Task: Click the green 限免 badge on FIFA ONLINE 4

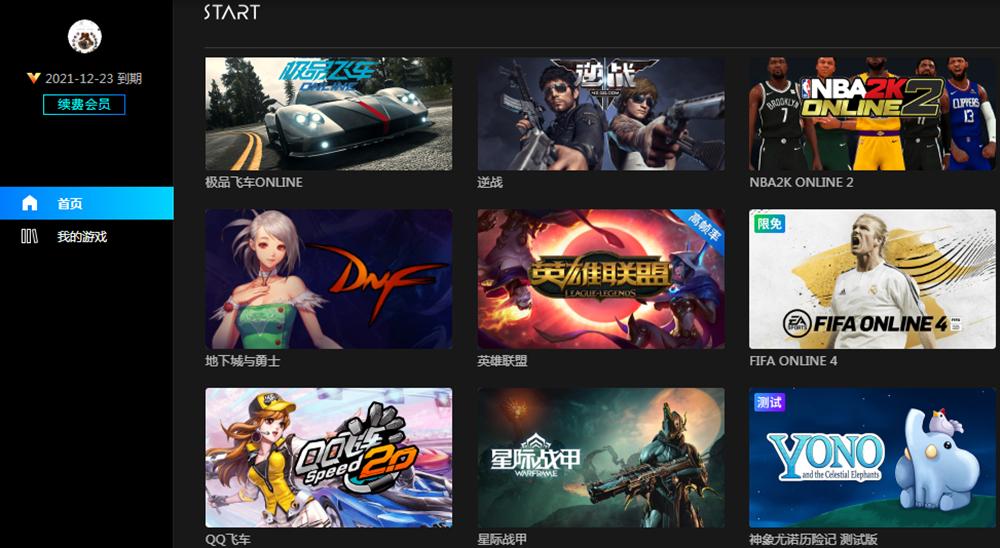Action: click(768, 224)
